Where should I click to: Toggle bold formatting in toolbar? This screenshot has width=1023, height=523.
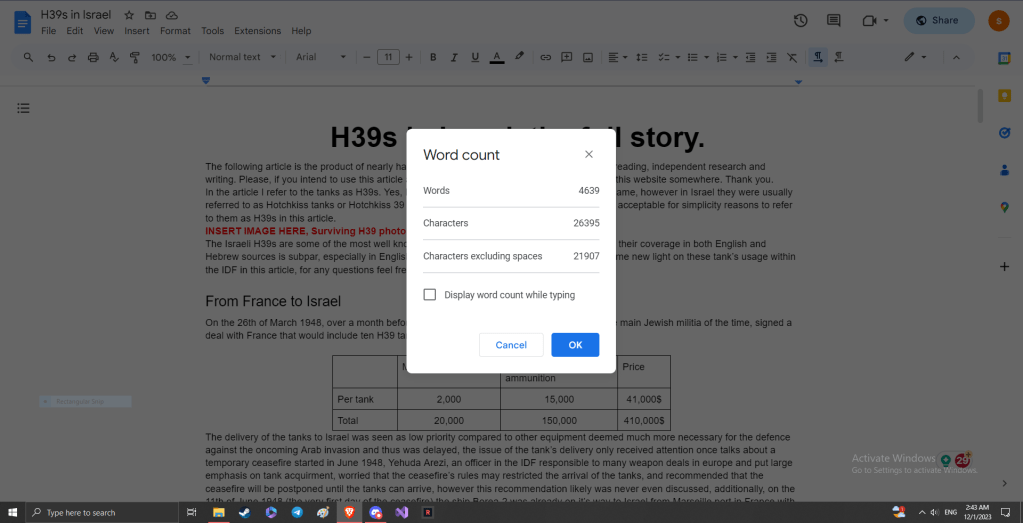[x=433, y=57]
